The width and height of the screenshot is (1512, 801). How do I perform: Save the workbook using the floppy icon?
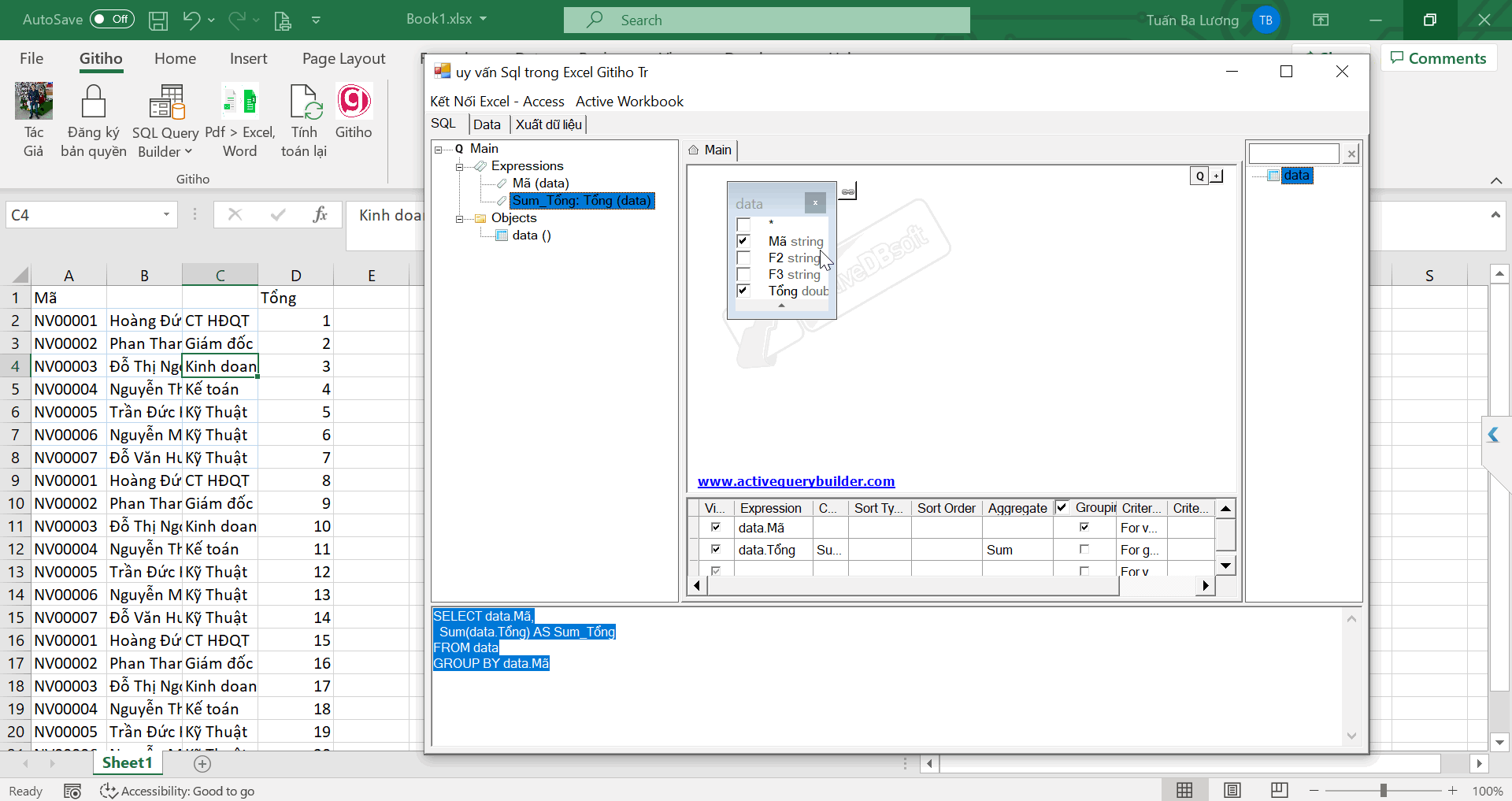pyautogui.click(x=158, y=20)
